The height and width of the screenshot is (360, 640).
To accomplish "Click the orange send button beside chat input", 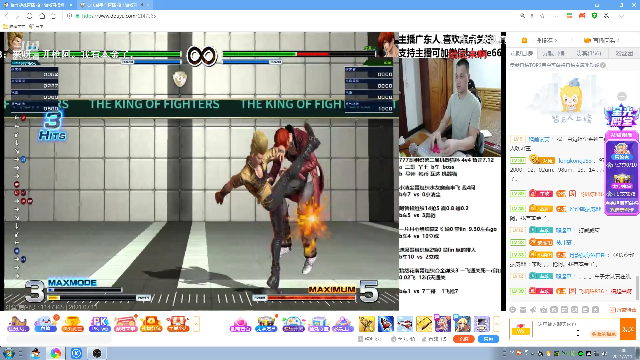I will coord(628,329).
